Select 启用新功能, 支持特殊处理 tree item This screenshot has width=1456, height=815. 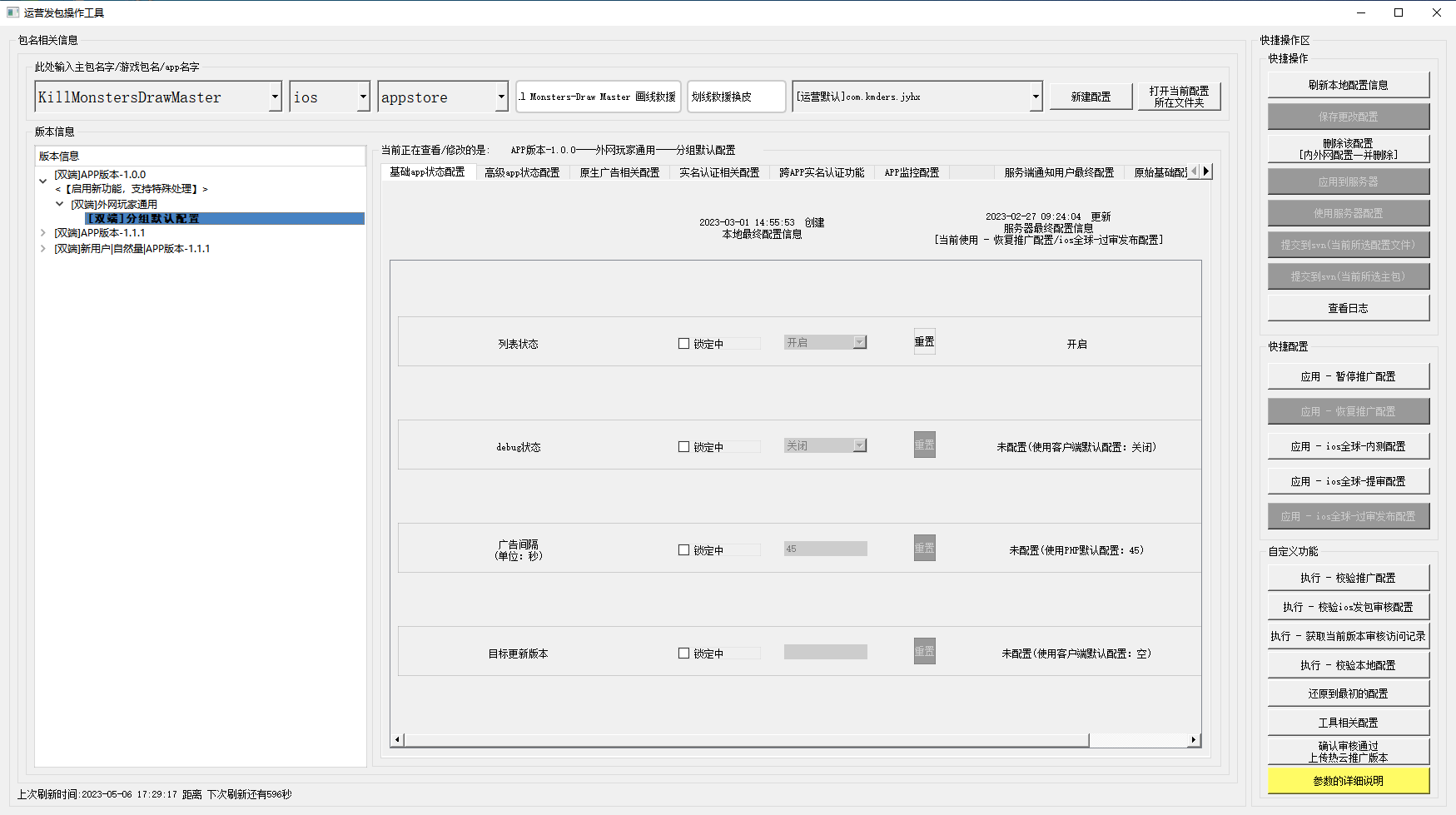(132, 189)
